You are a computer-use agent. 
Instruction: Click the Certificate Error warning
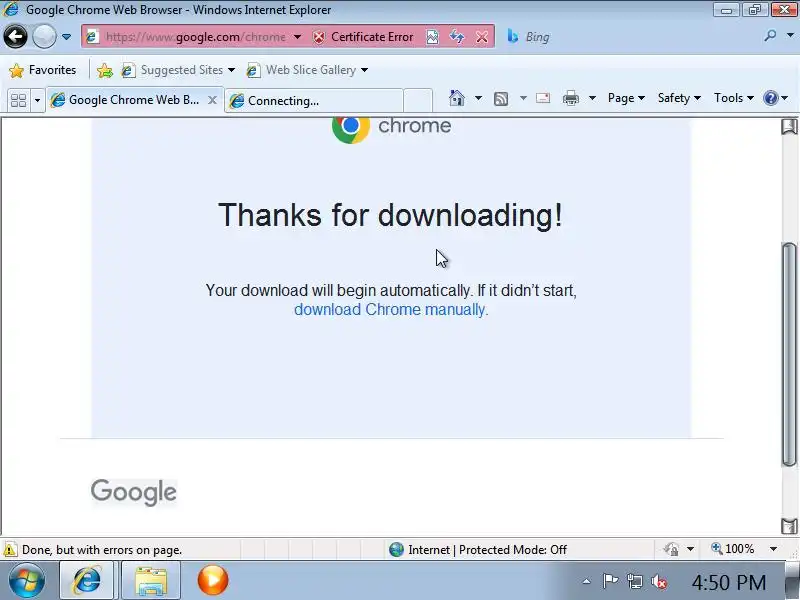363,37
